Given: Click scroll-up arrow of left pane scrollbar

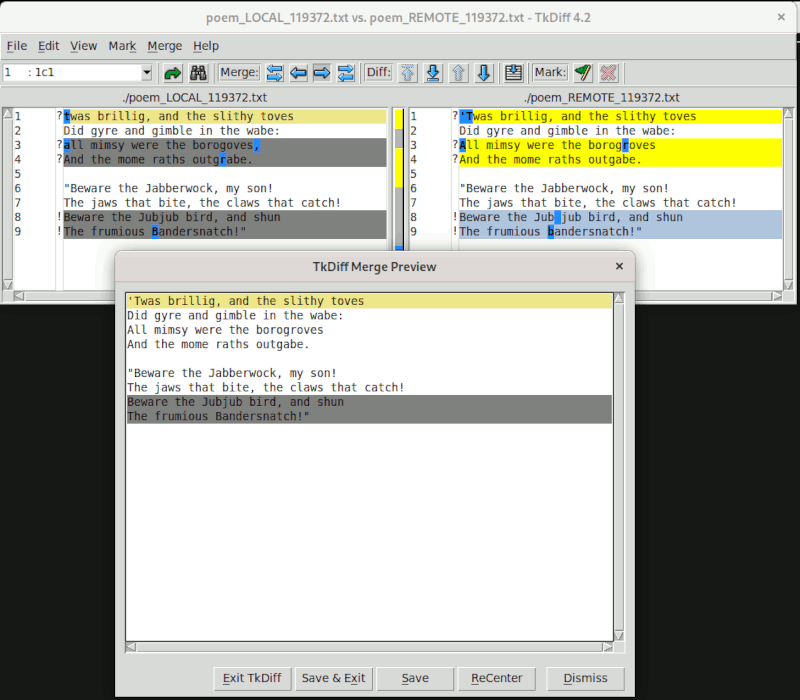Looking at the screenshot, I should [x=8, y=114].
